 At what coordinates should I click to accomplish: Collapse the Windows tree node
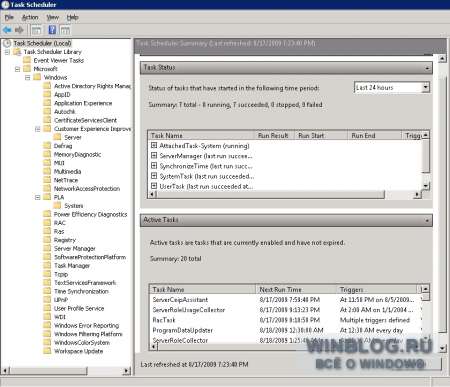[28, 78]
